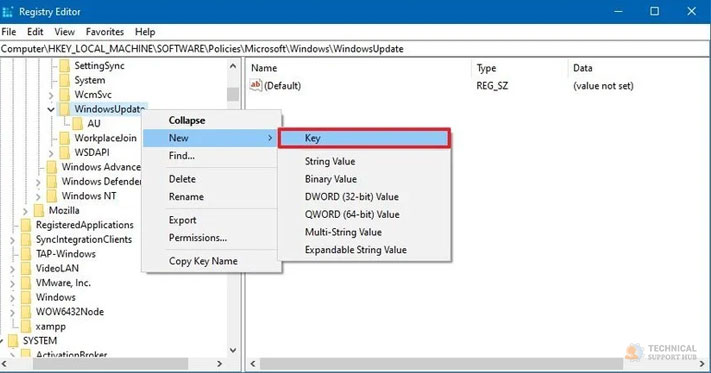Screen dimensions: 711x373
Task: Click the WcmSvc folder icon
Action: pos(65,94)
